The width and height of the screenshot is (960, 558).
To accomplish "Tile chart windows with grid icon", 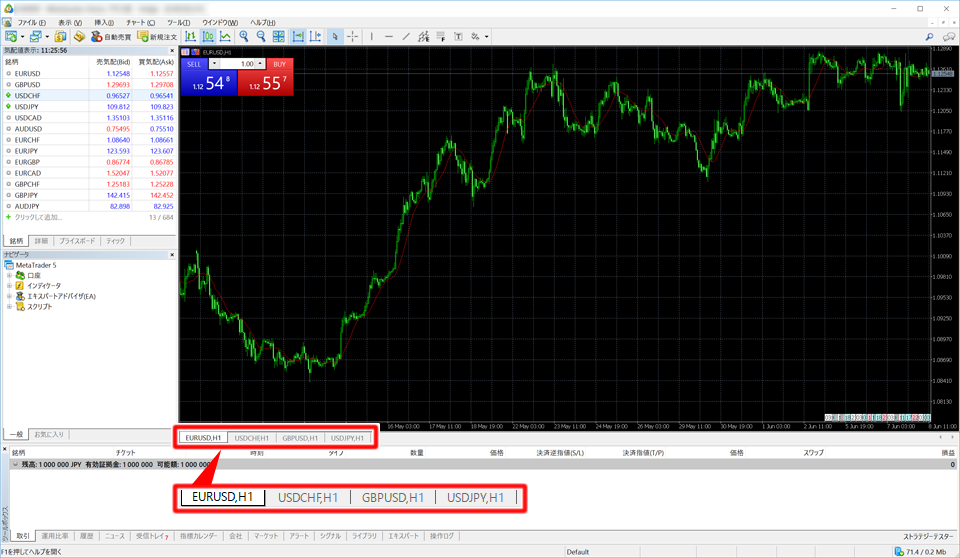I will point(279,37).
